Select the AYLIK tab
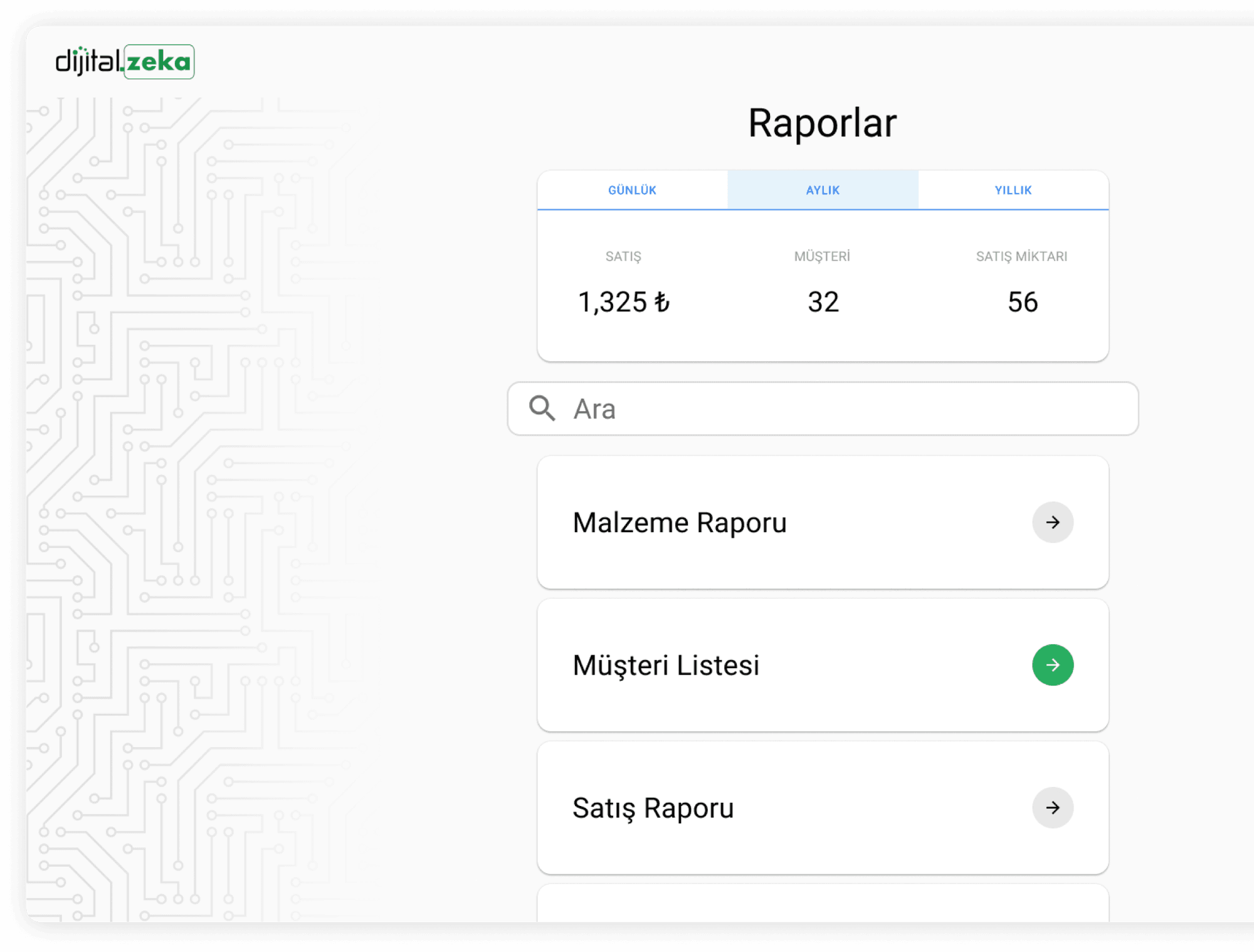The image size is (1254, 952). tap(823, 190)
